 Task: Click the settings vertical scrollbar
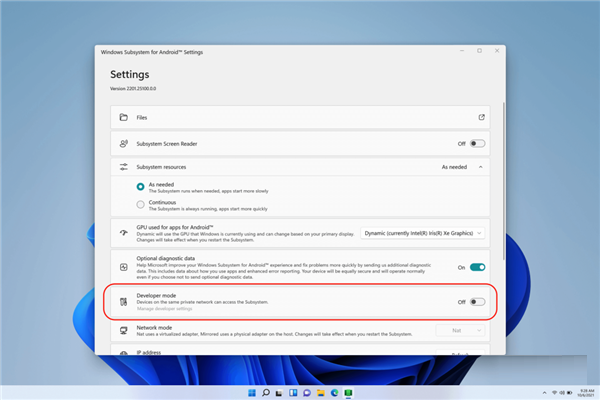tap(504, 181)
